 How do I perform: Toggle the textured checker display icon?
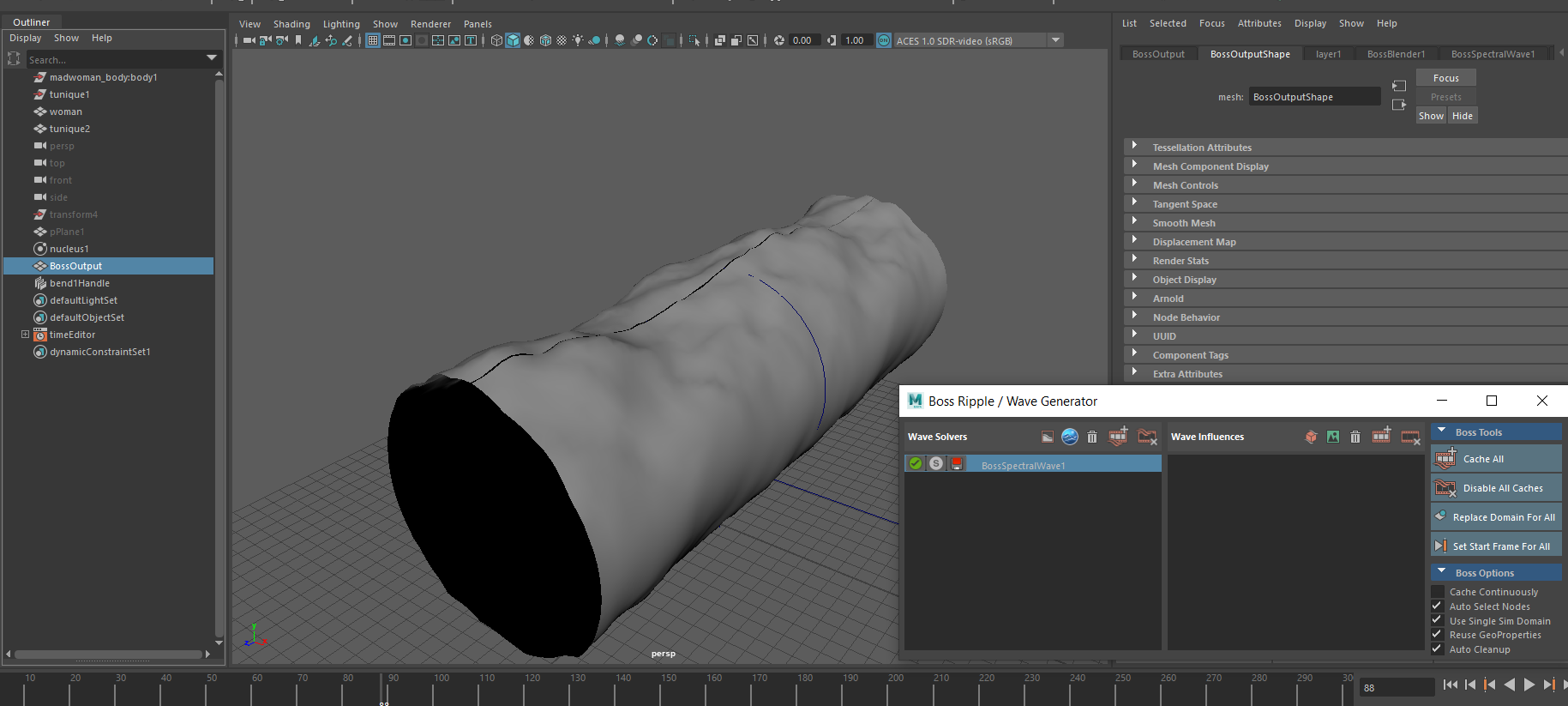562,40
